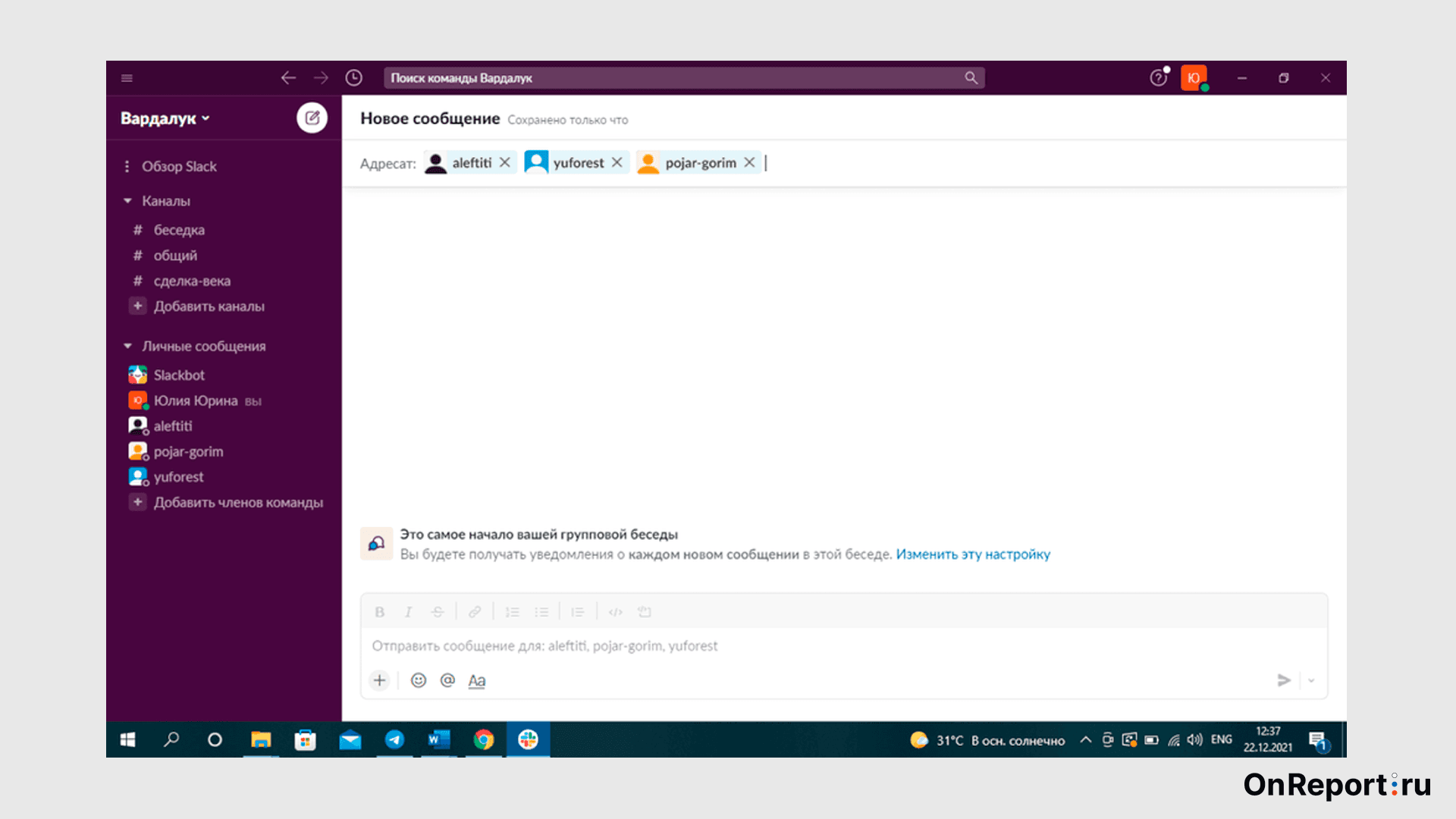Remove aleftiti from recipients

pyautogui.click(x=504, y=162)
